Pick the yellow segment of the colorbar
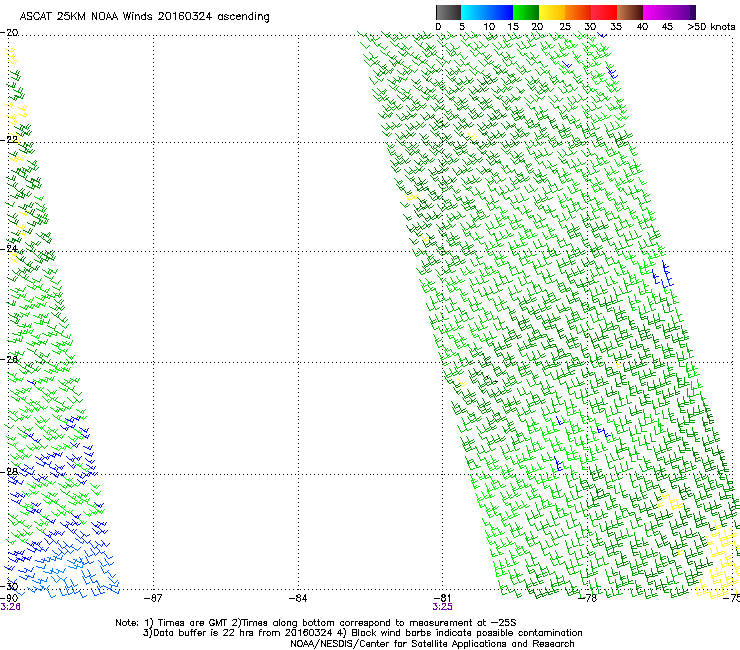Image resolution: width=740 pixels, height=650 pixels. [x=552, y=12]
